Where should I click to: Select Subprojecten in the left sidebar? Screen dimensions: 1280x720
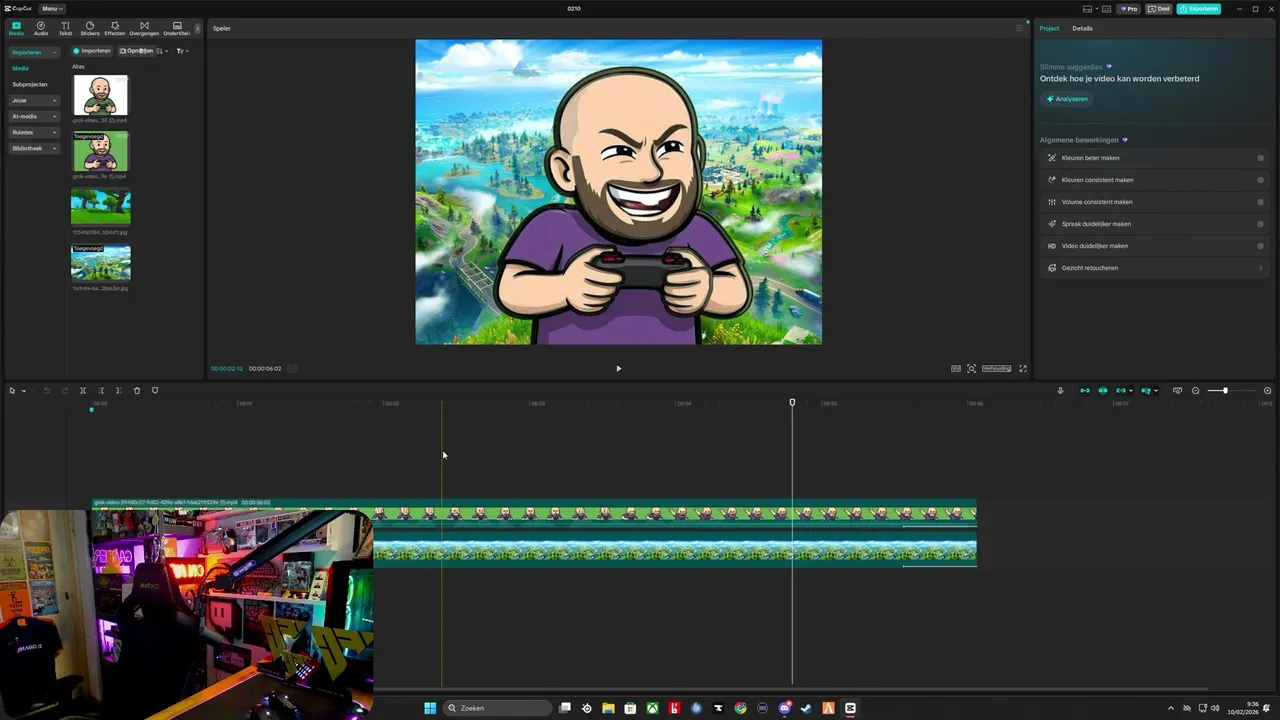click(x=30, y=84)
